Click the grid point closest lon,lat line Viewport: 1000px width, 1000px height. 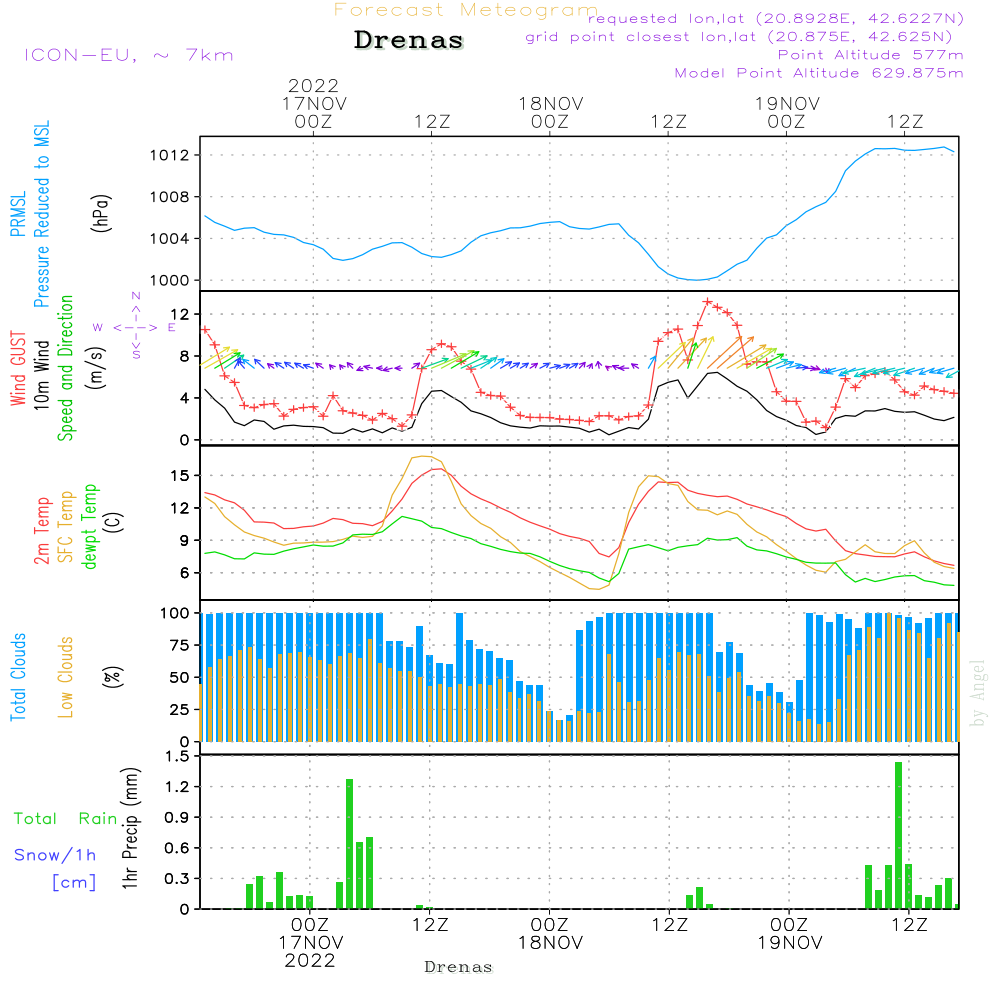coord(739,37)
